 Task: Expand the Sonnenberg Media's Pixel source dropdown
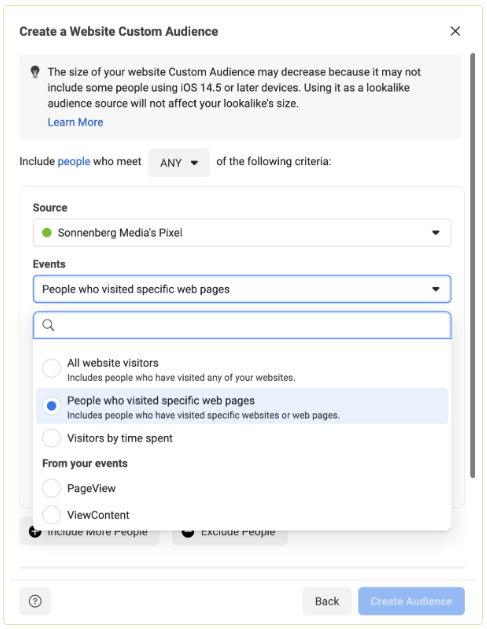(242, 233)
